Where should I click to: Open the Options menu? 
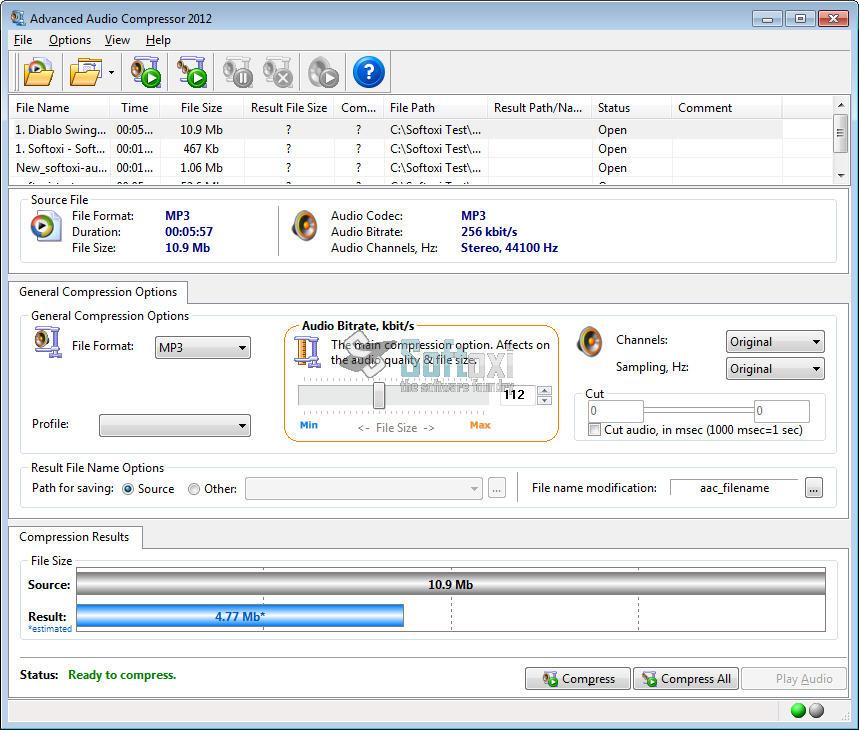point(69,40)
